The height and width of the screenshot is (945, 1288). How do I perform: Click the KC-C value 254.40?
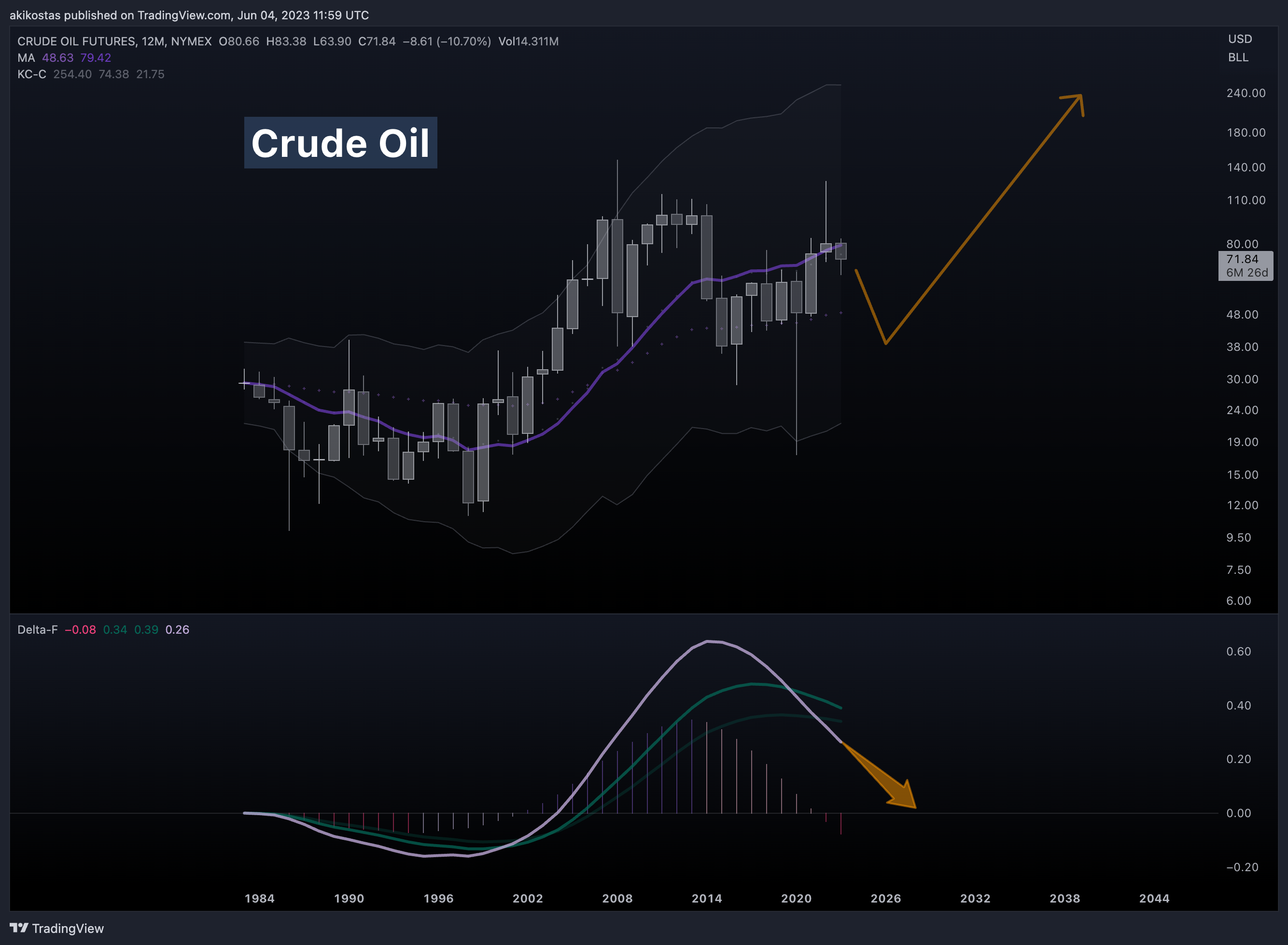click(72, 74)
